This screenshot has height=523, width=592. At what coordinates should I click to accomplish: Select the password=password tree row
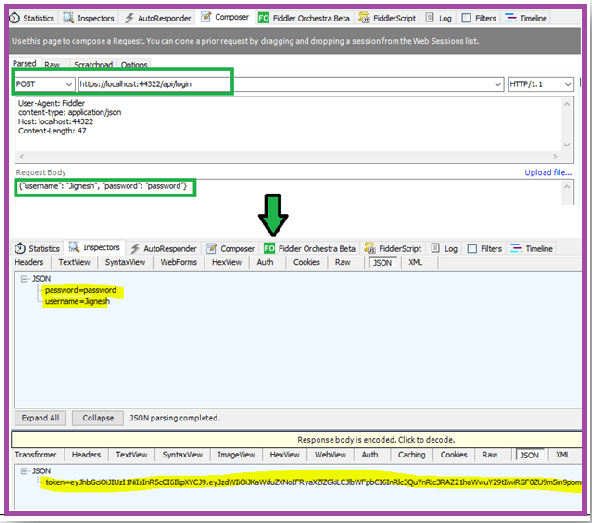tap(80, 290)
